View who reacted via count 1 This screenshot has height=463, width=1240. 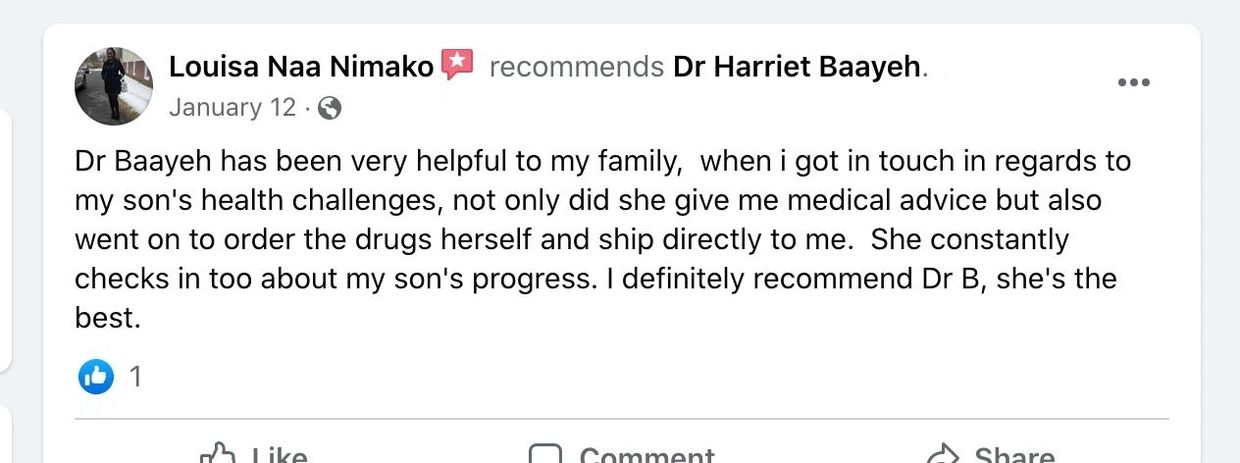click(x=136, y=377)
